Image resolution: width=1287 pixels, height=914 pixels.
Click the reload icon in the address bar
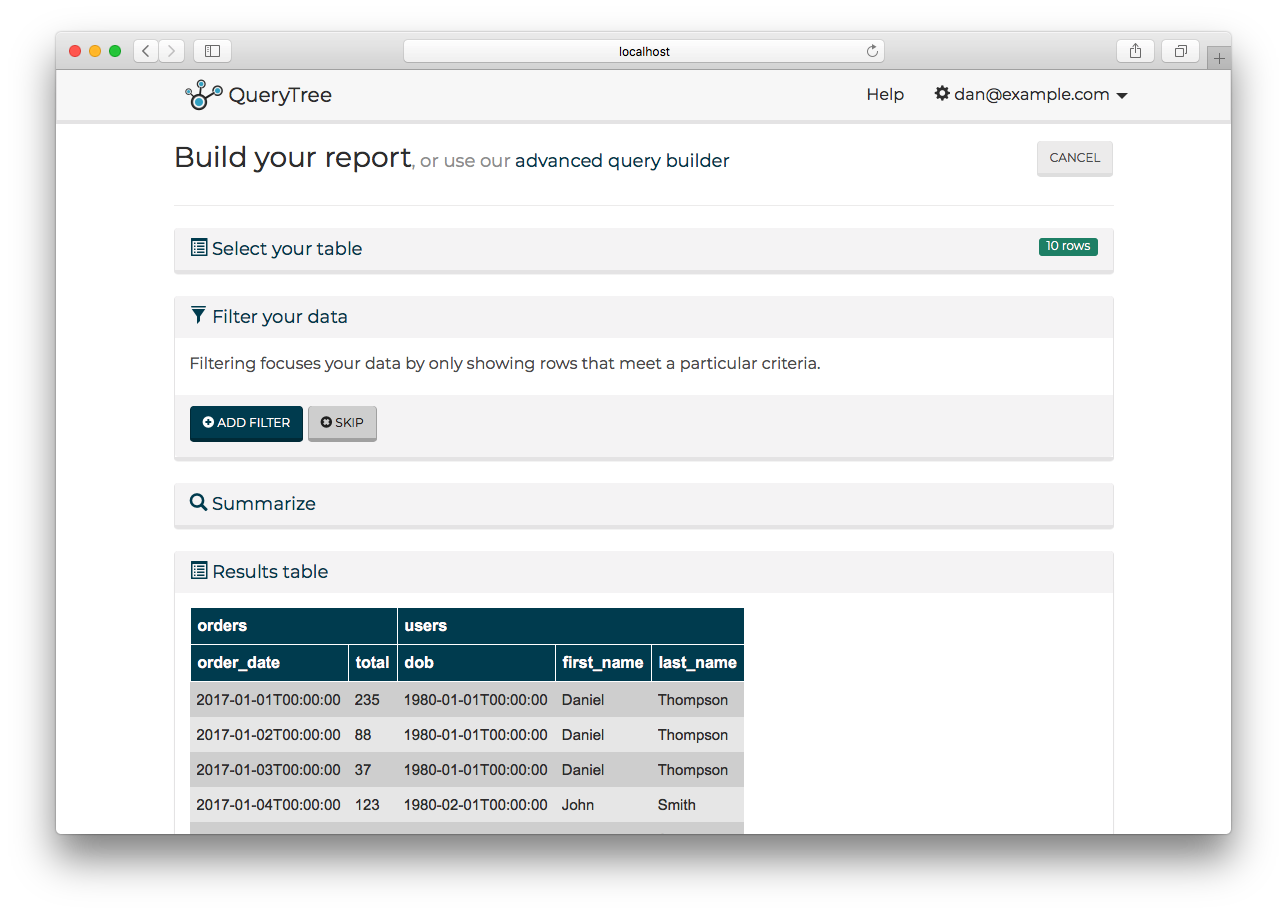pyautogui.click(x=871, y=50)
